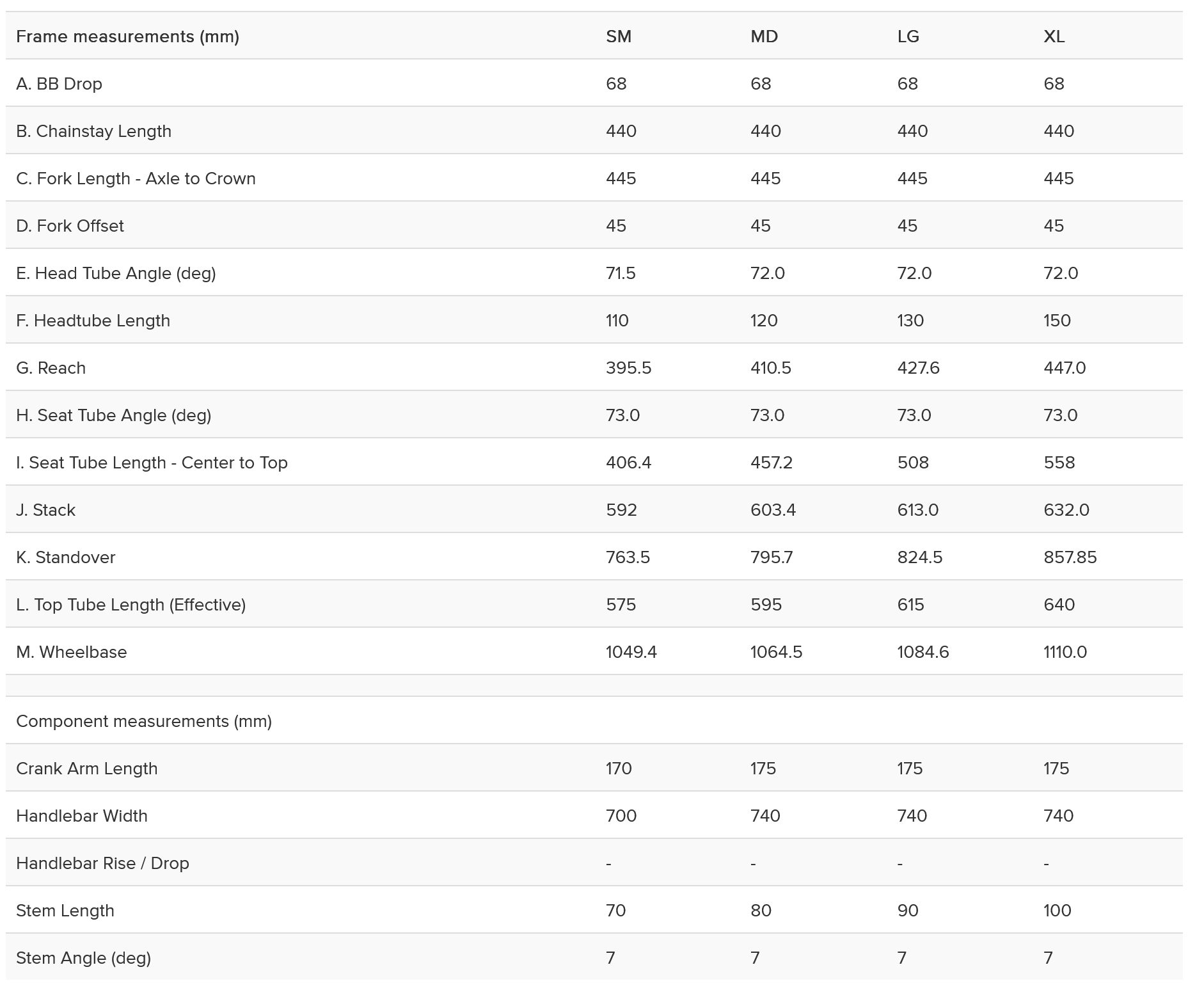
Task: Select the XL Standover value 857.85
Action: coord(1070,557)
